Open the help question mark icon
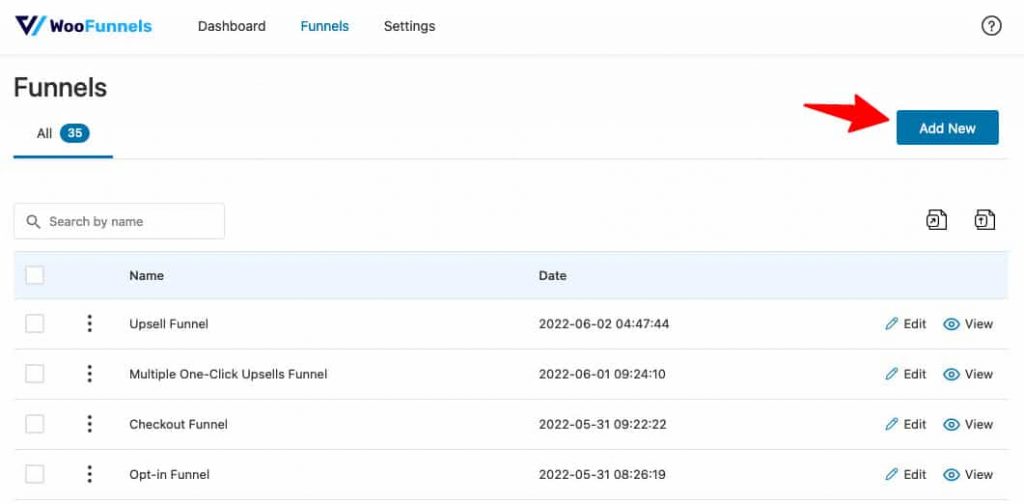1024x504 pixels. click(991, 26)
